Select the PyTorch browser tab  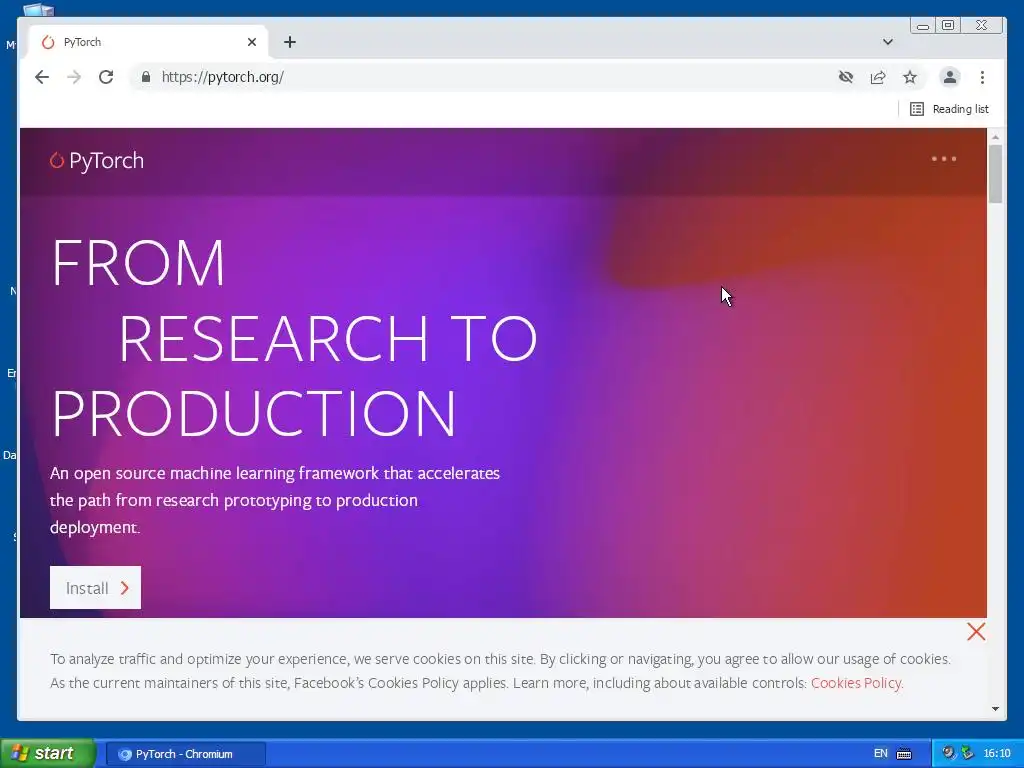point(148,42)
